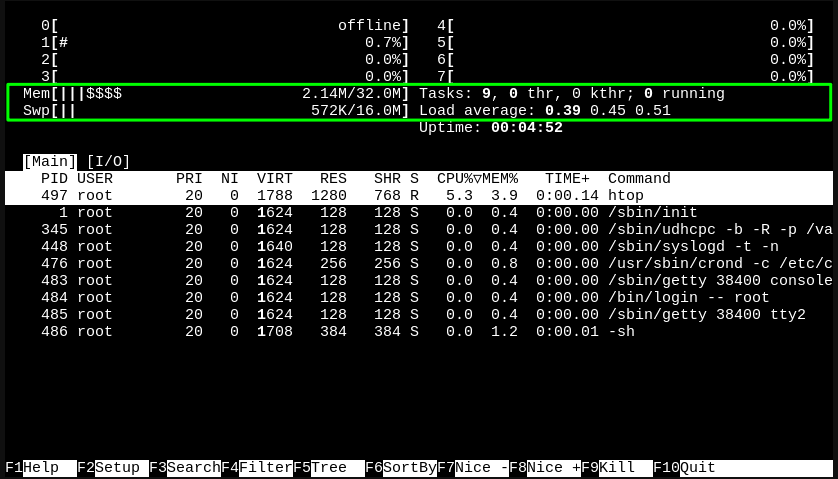The height and width of the screenshot is (479, 838).
Task: Select the /usr/sbin/crond process row
Action: coord(418,264)
